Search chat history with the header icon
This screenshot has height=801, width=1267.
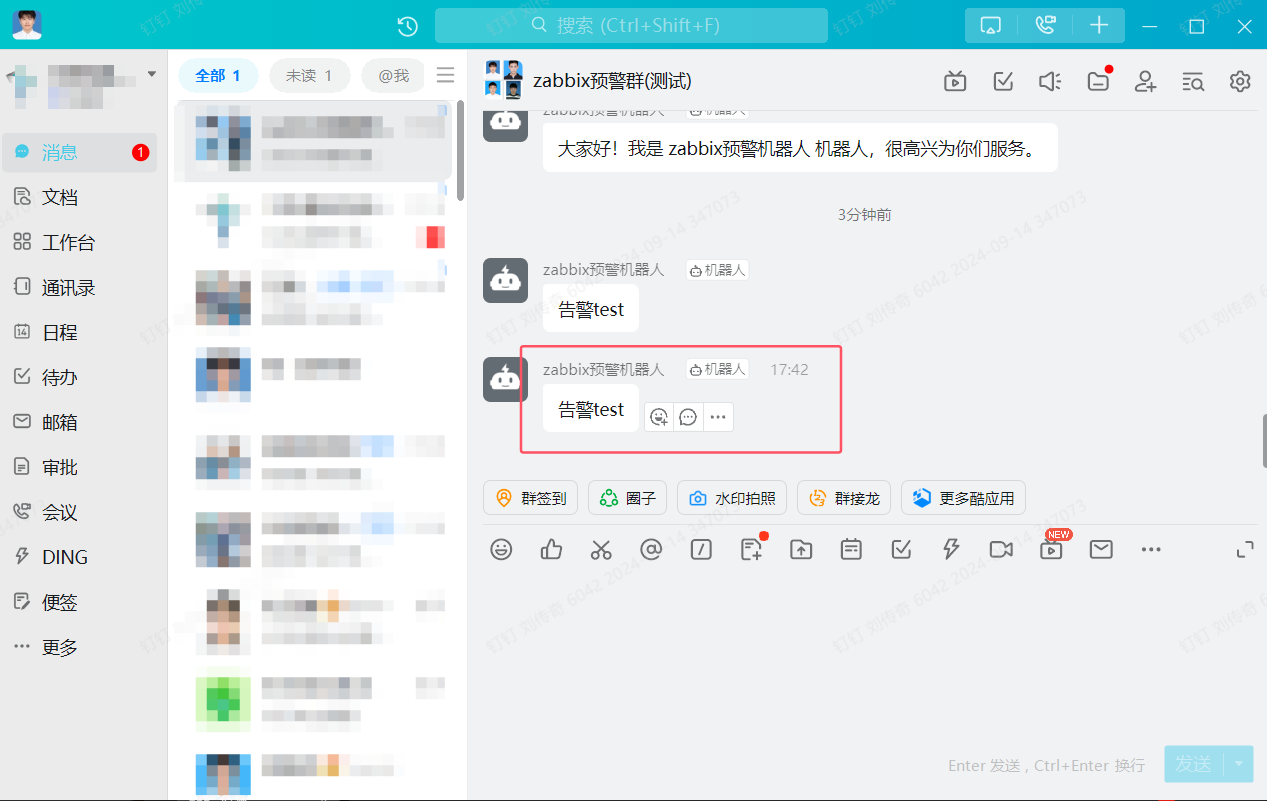[x=1193, y=81]
